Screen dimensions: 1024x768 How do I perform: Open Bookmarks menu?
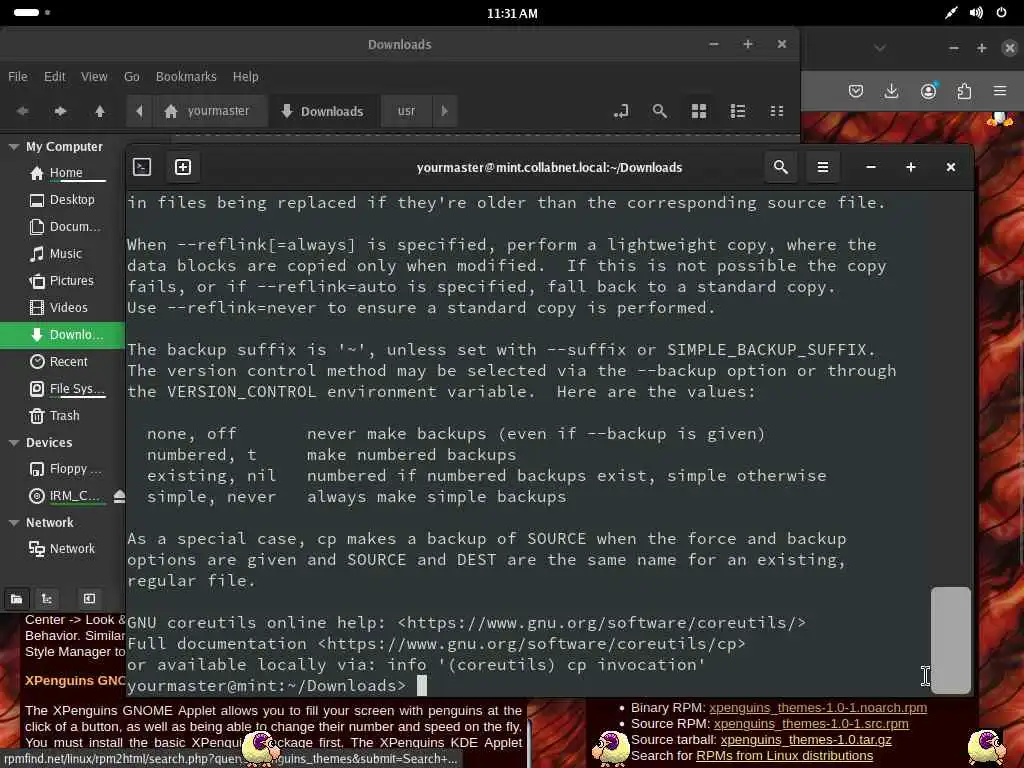click(x=186, y=76)
